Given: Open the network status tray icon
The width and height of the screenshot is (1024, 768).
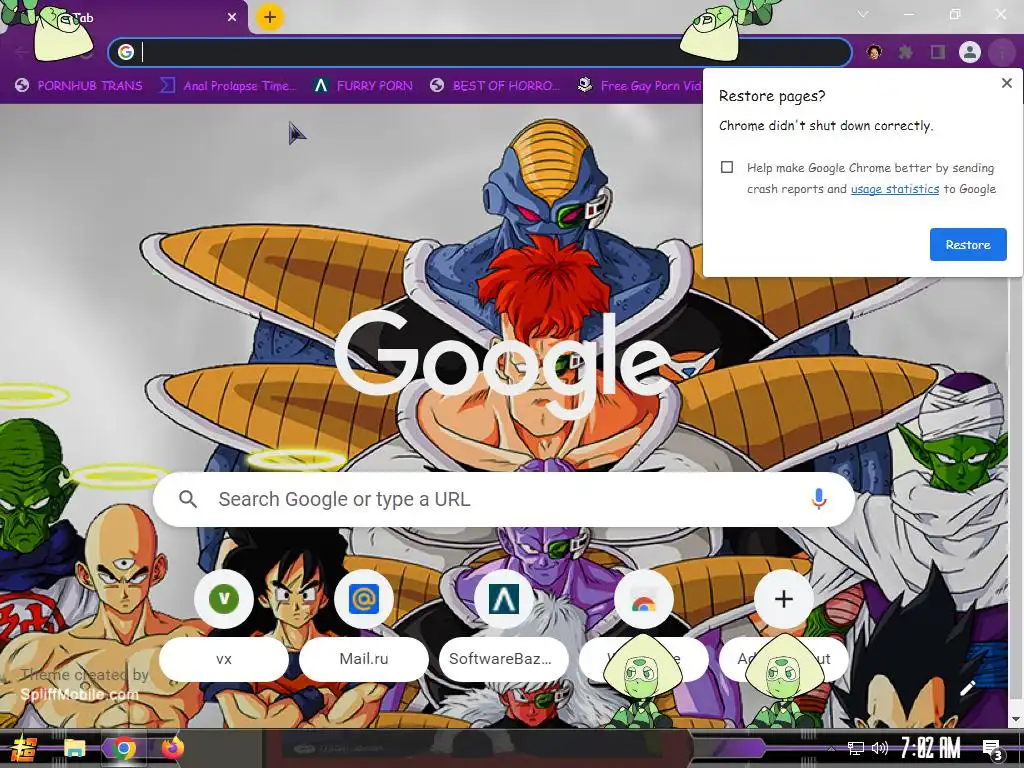Looking at the screenshot, I should [856, 748].
